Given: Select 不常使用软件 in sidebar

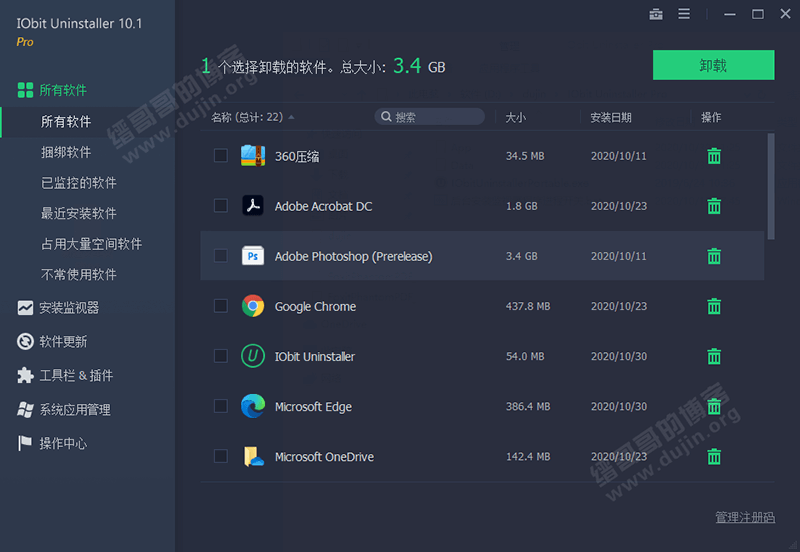Looking at the screenshot, I should coord(79,274).
